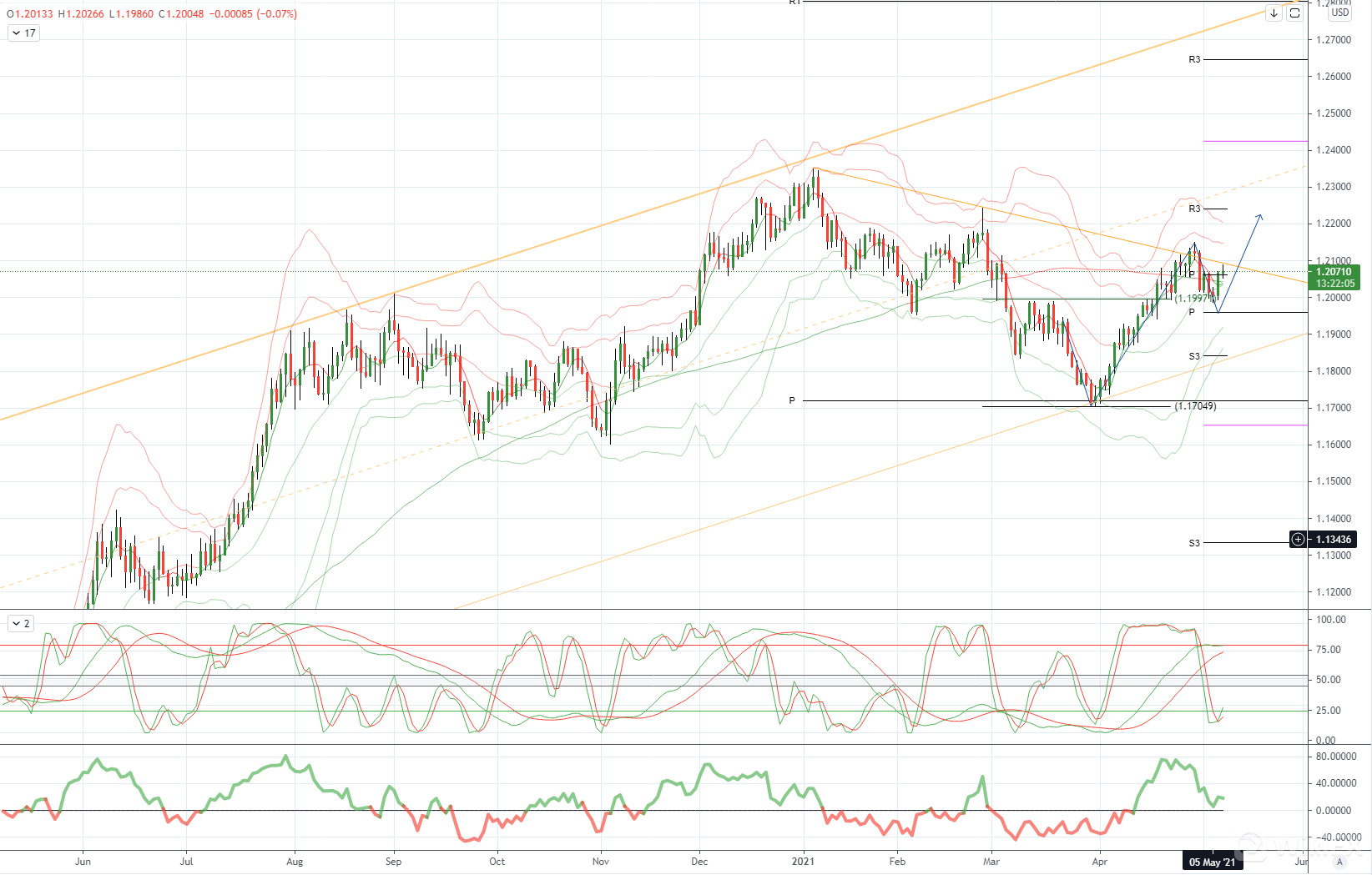Click the current price label 1.20710

click(x=1334, y=272)
